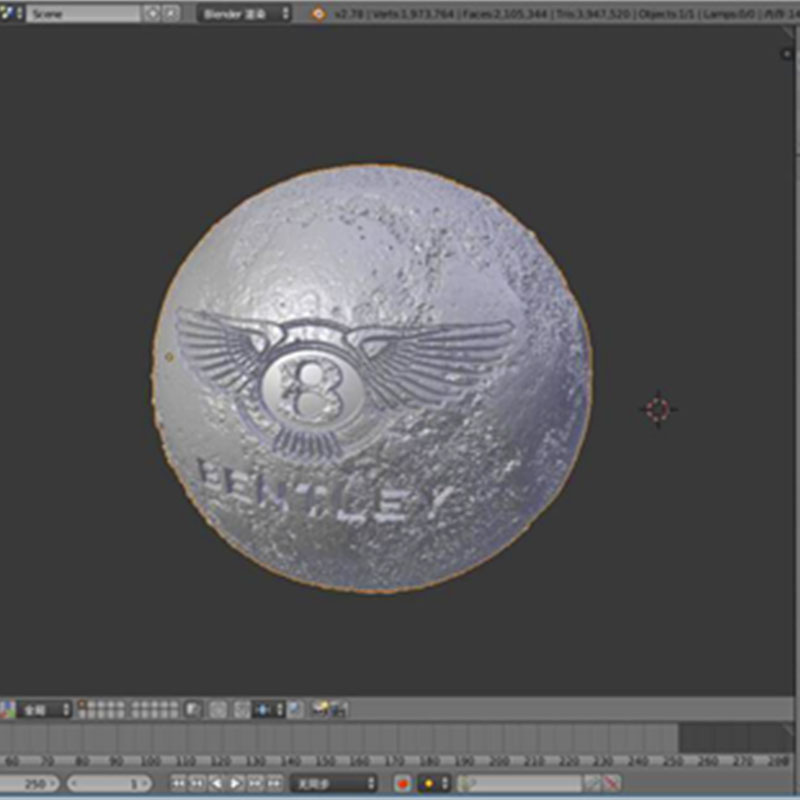Click the Bentley emblem sphere in the viewport
This screenshot has height=800, width=800.
pos(372,379)
